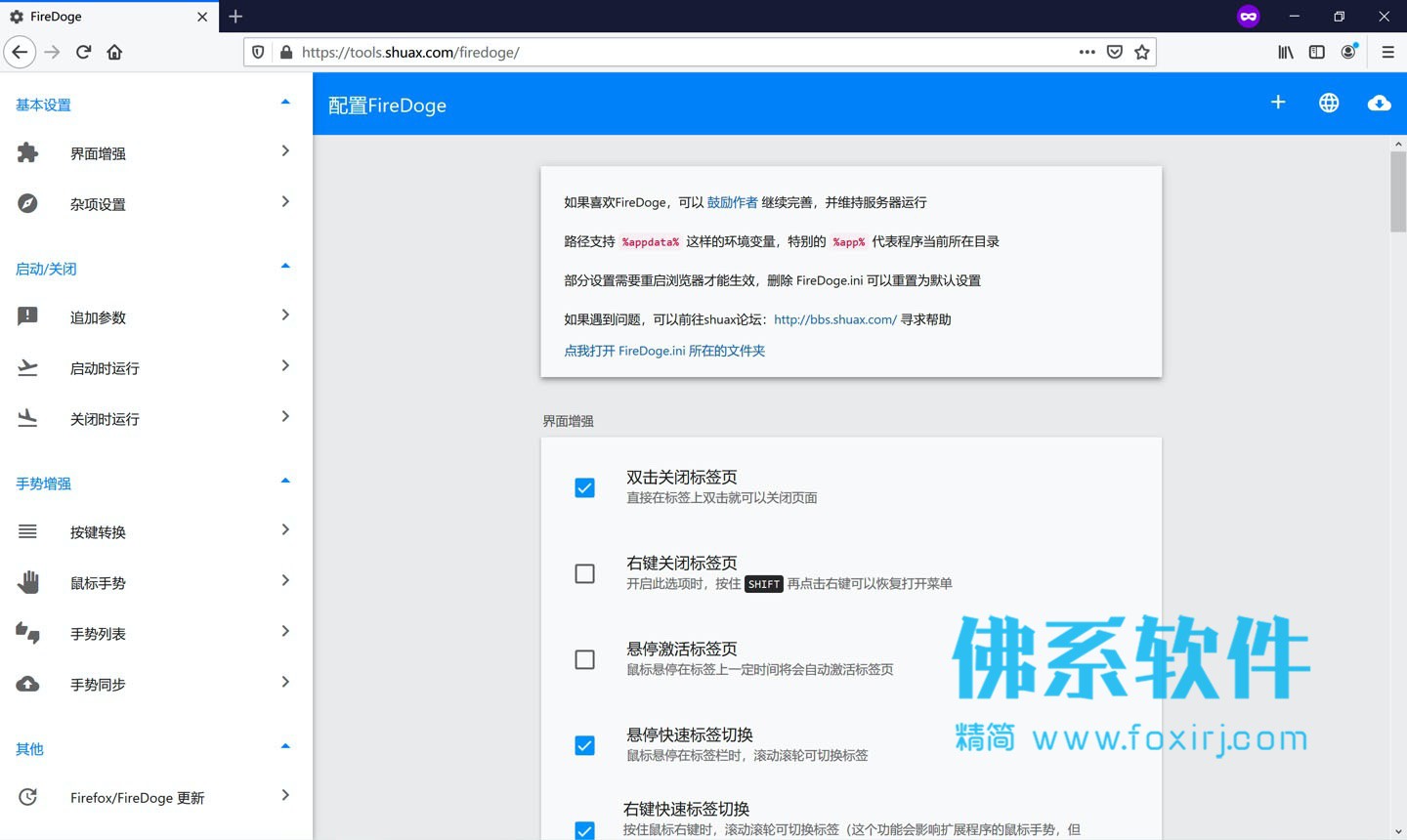Toggle the sidebar view icon
Viewport: 1407px width, 840px height.
tap(1317, 52)
